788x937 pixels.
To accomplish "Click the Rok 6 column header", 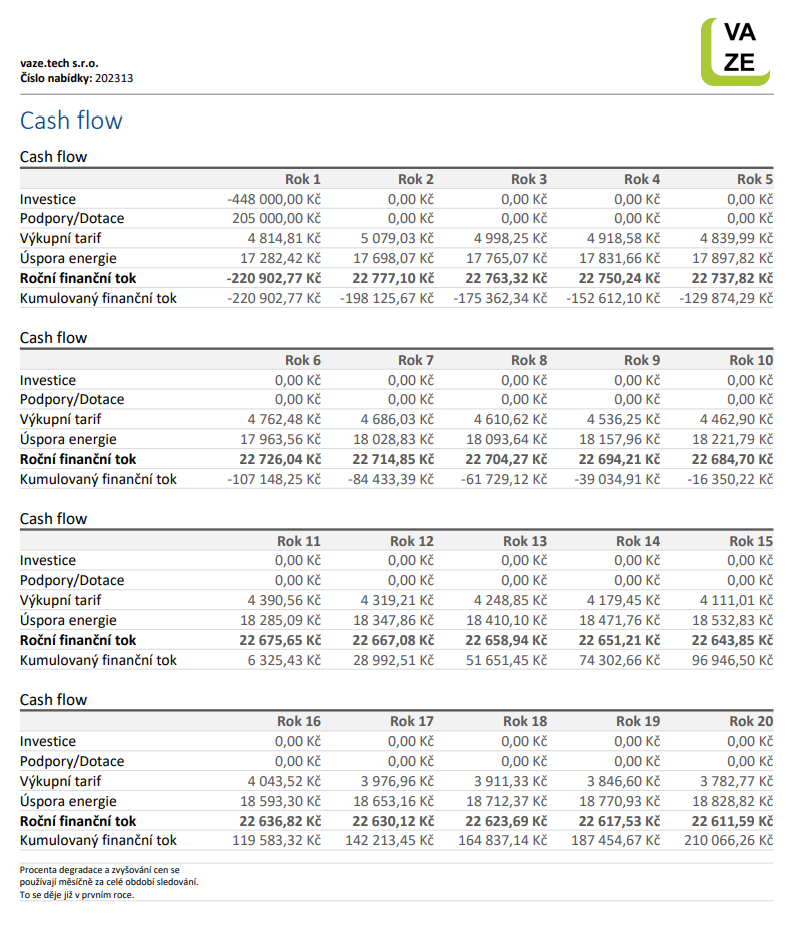I will click(303, 360).
